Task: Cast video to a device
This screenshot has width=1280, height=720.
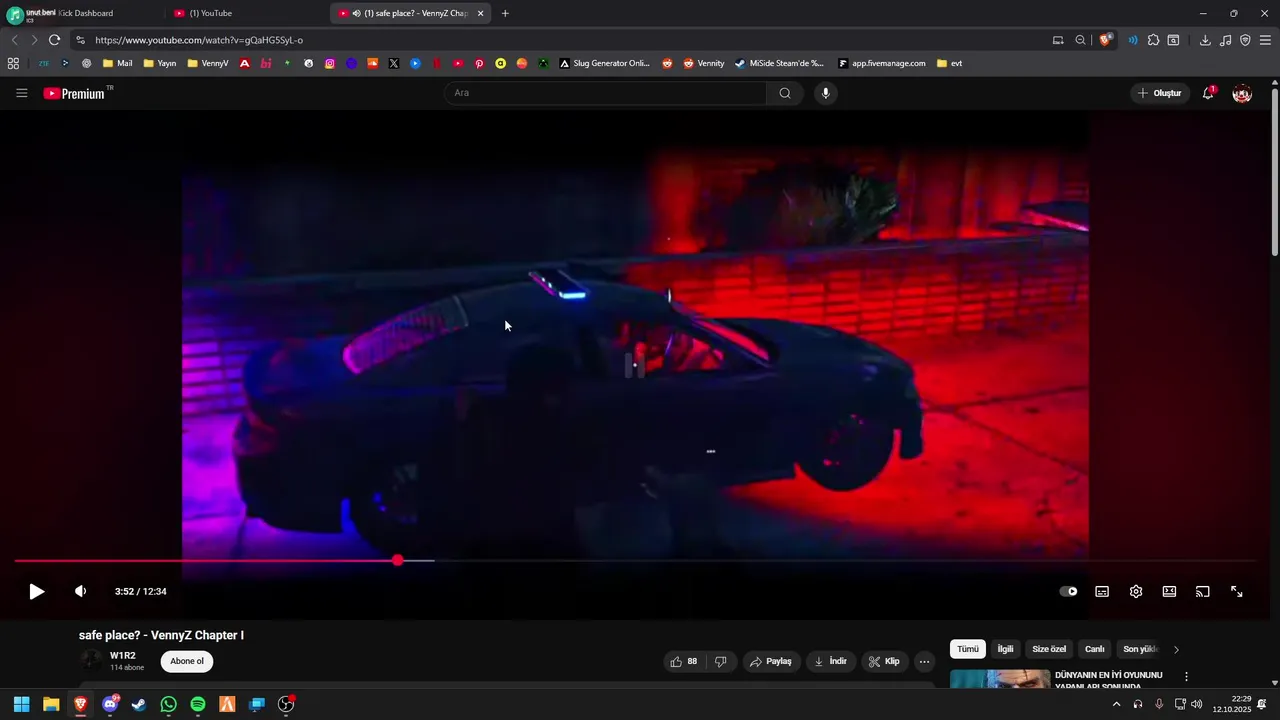Action: pyautogui.click(x=1203, y=591)
